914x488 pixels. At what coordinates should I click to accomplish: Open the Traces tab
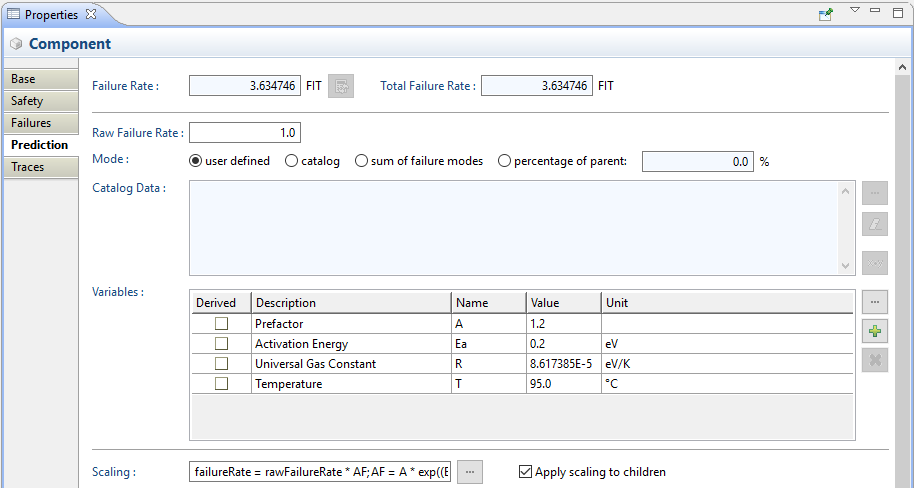(x=40, y=167)
